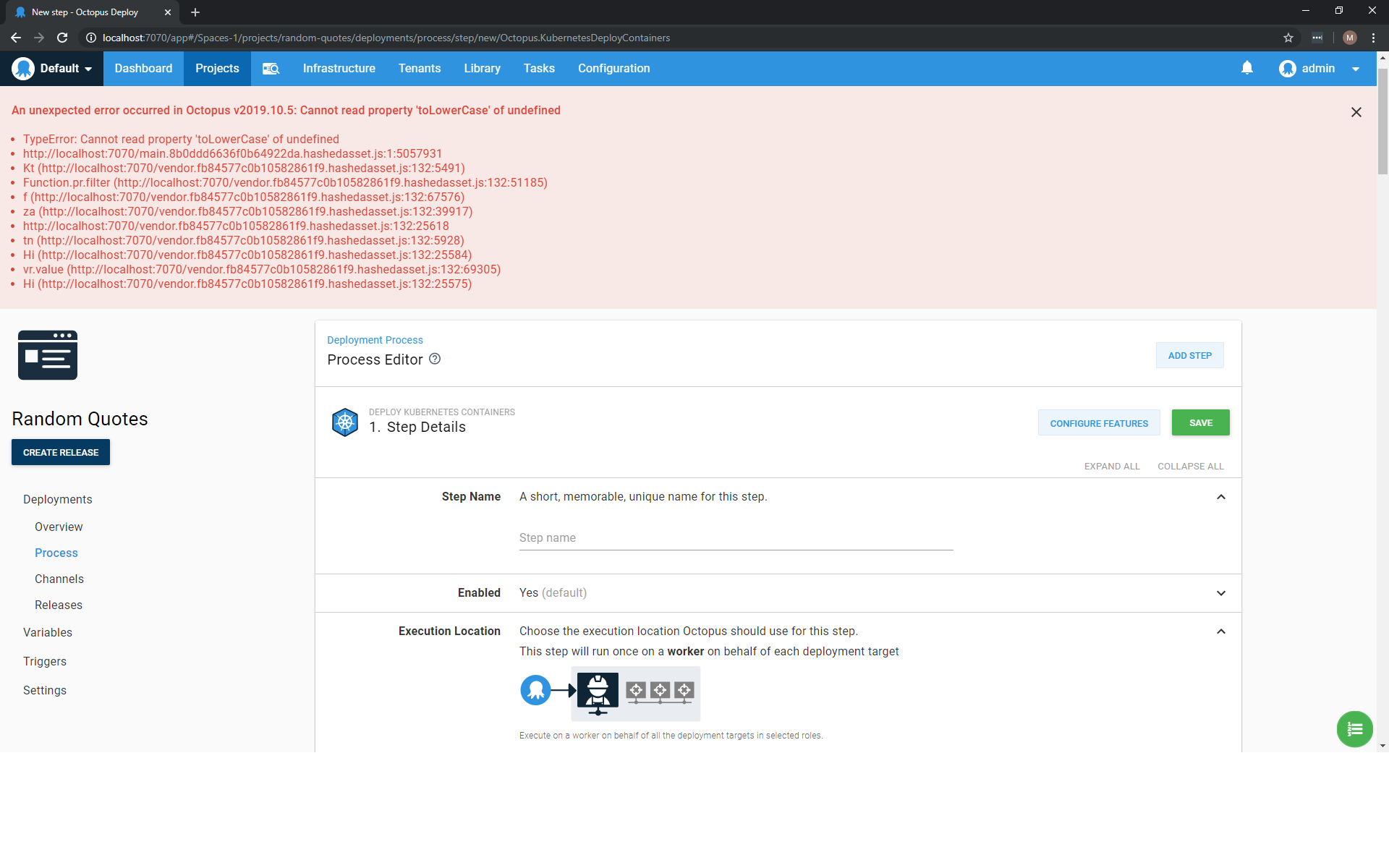
Task: Open the green floating checklist button
Action: click(x=1354, y=729)
